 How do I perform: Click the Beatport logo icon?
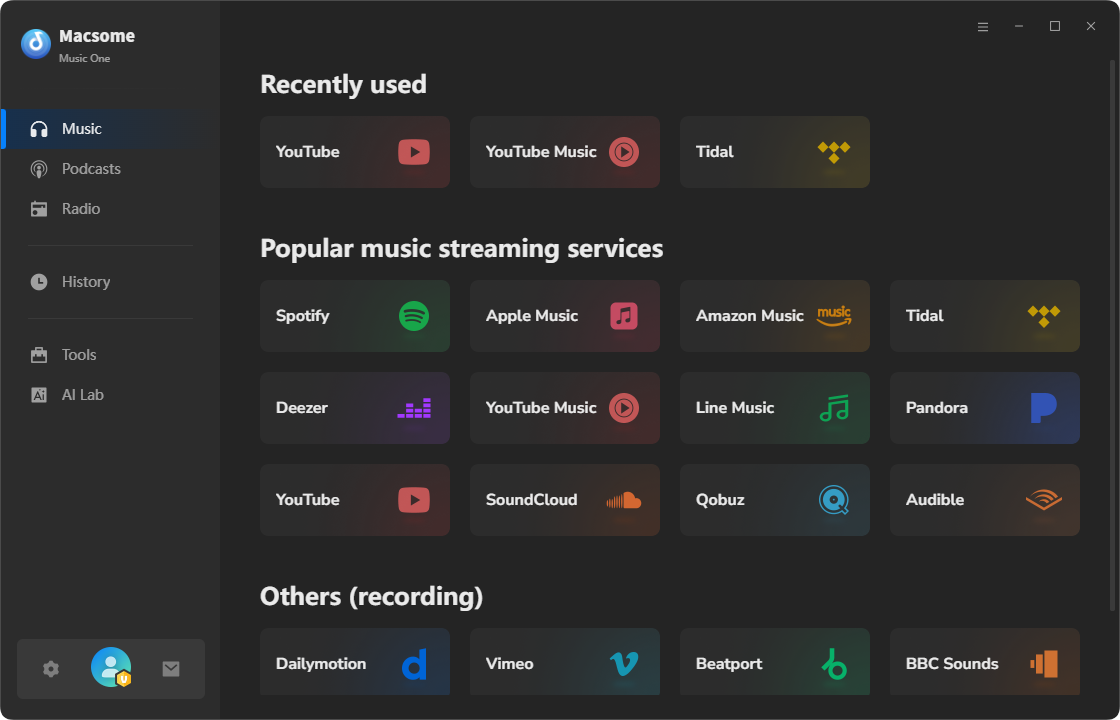834,664
